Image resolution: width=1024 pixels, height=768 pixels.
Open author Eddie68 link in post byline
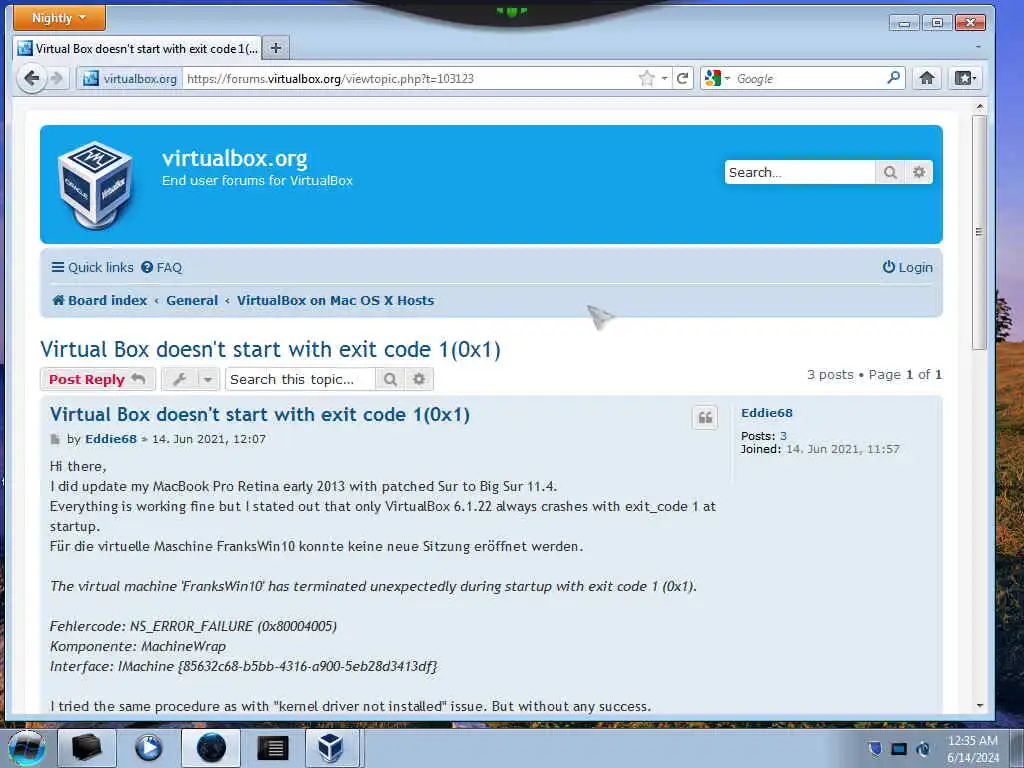click(110, 439)
